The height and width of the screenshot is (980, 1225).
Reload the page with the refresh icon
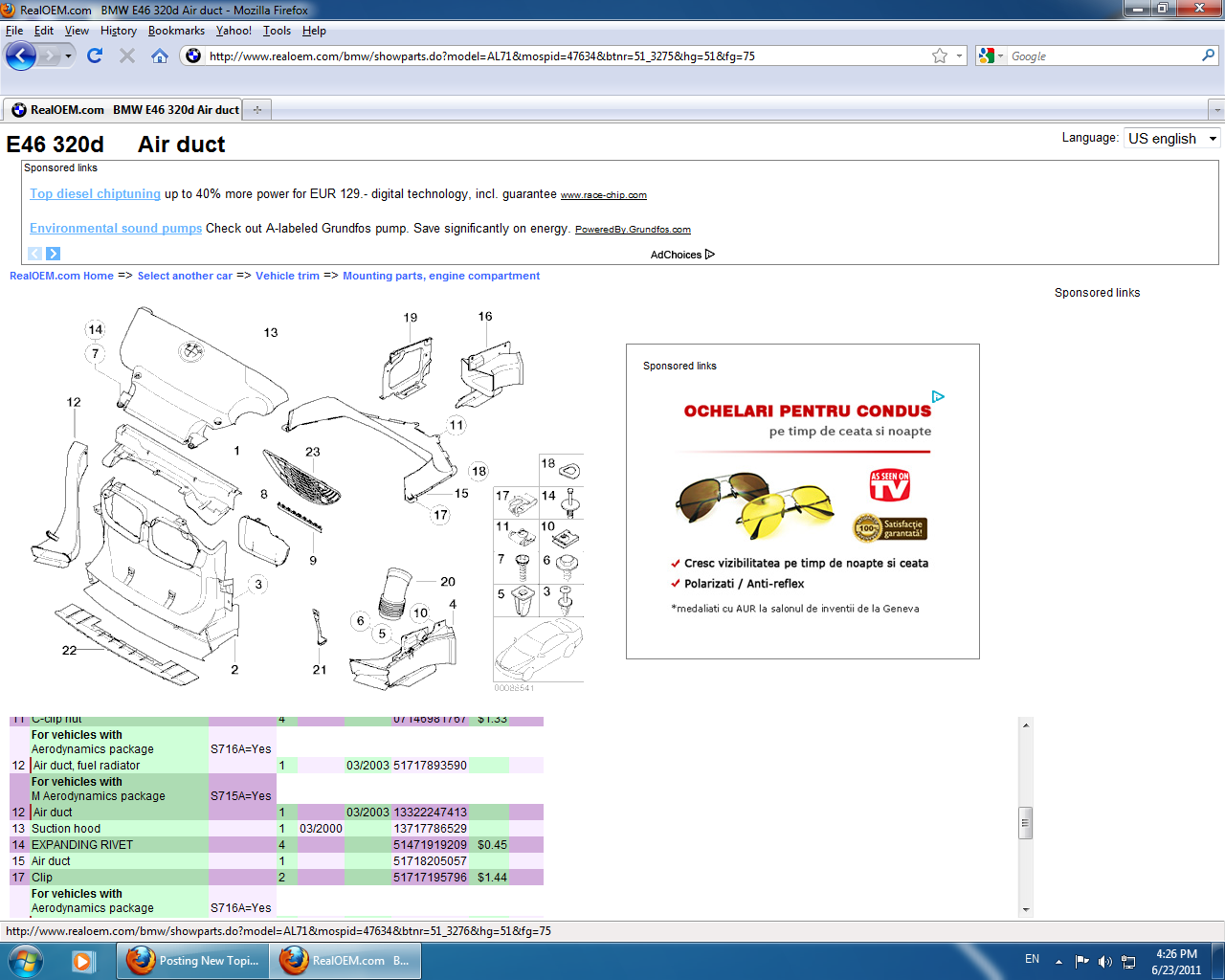click(95, 56)
